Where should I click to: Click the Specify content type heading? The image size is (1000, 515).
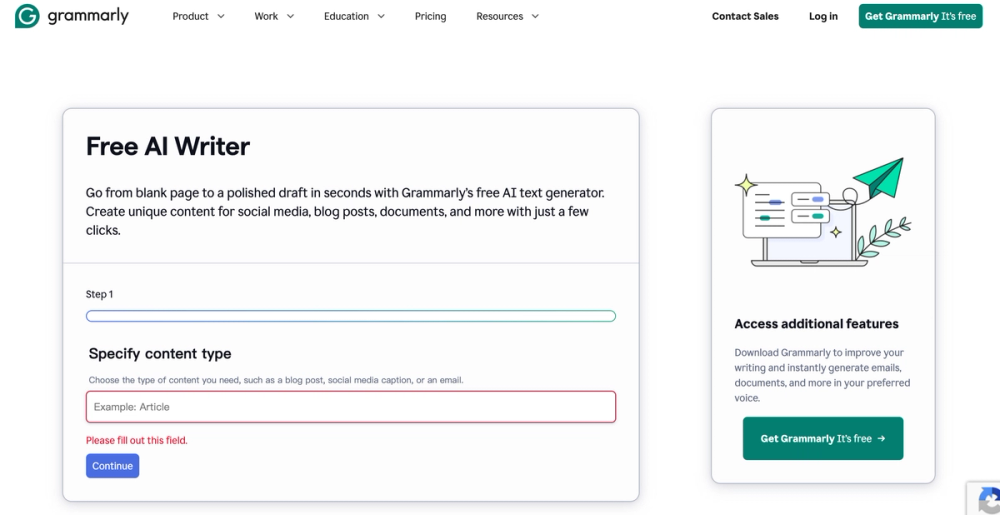click(x=160, y=354)
